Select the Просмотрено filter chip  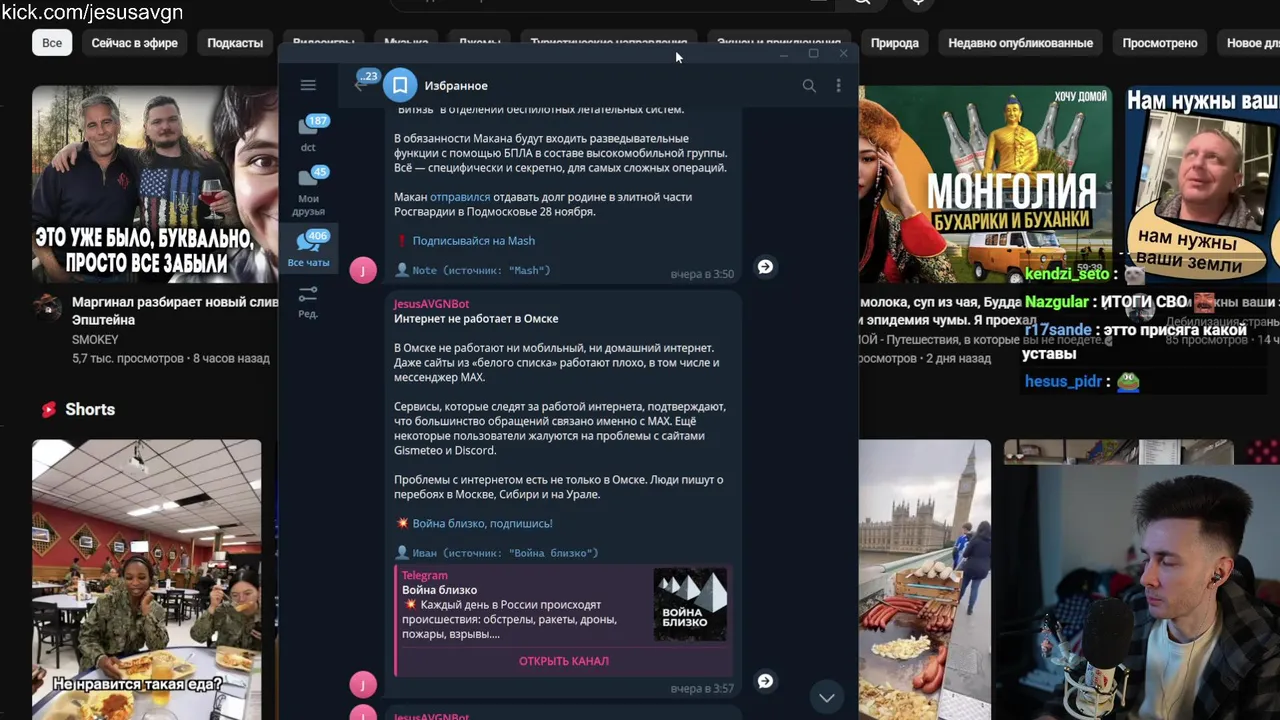click(x=1160, y=43)
